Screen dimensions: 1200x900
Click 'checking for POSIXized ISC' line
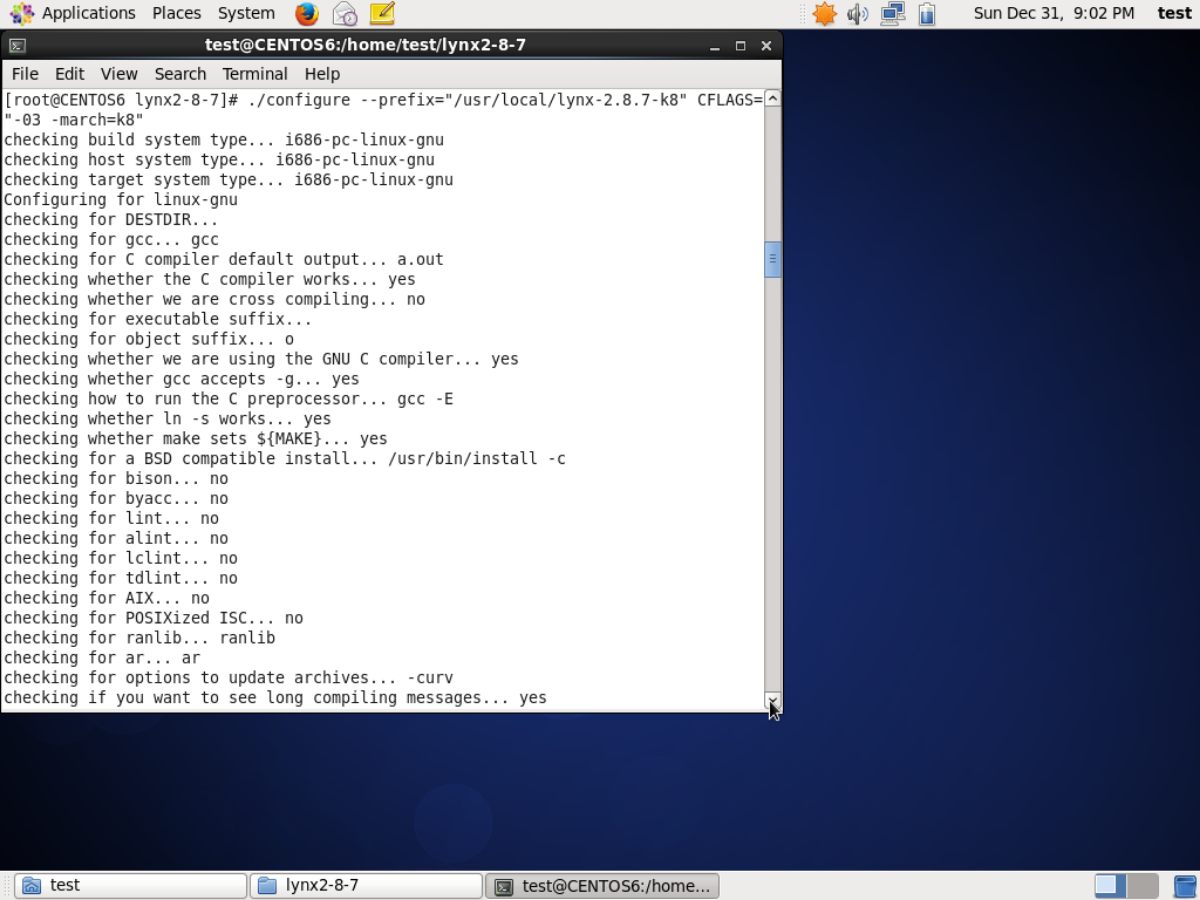(x=153, y=618)
